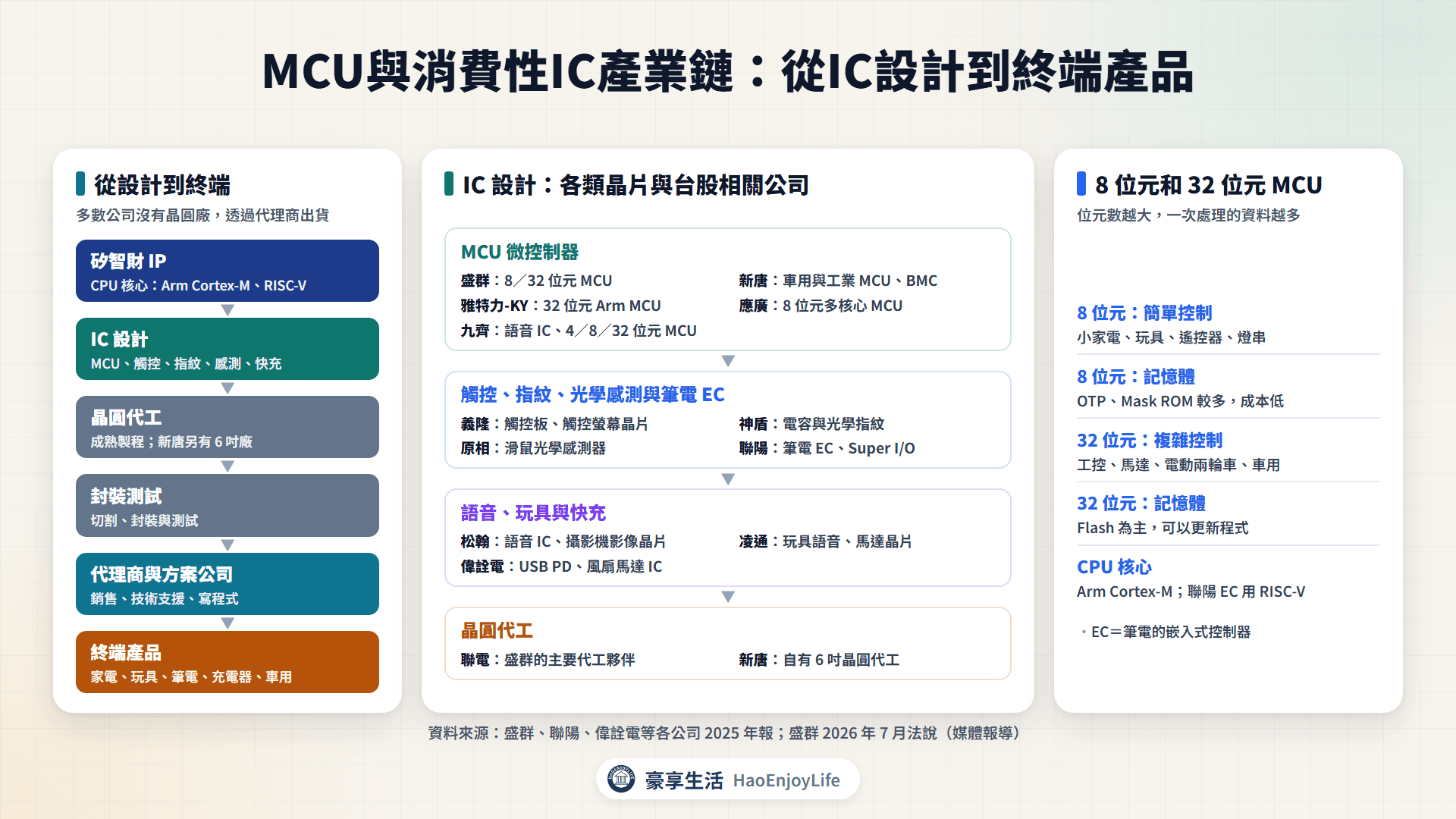Select the 終端產品 orange card
Image resolution: width=1456 pixels, height=819 pixels.
pos(227,662)
